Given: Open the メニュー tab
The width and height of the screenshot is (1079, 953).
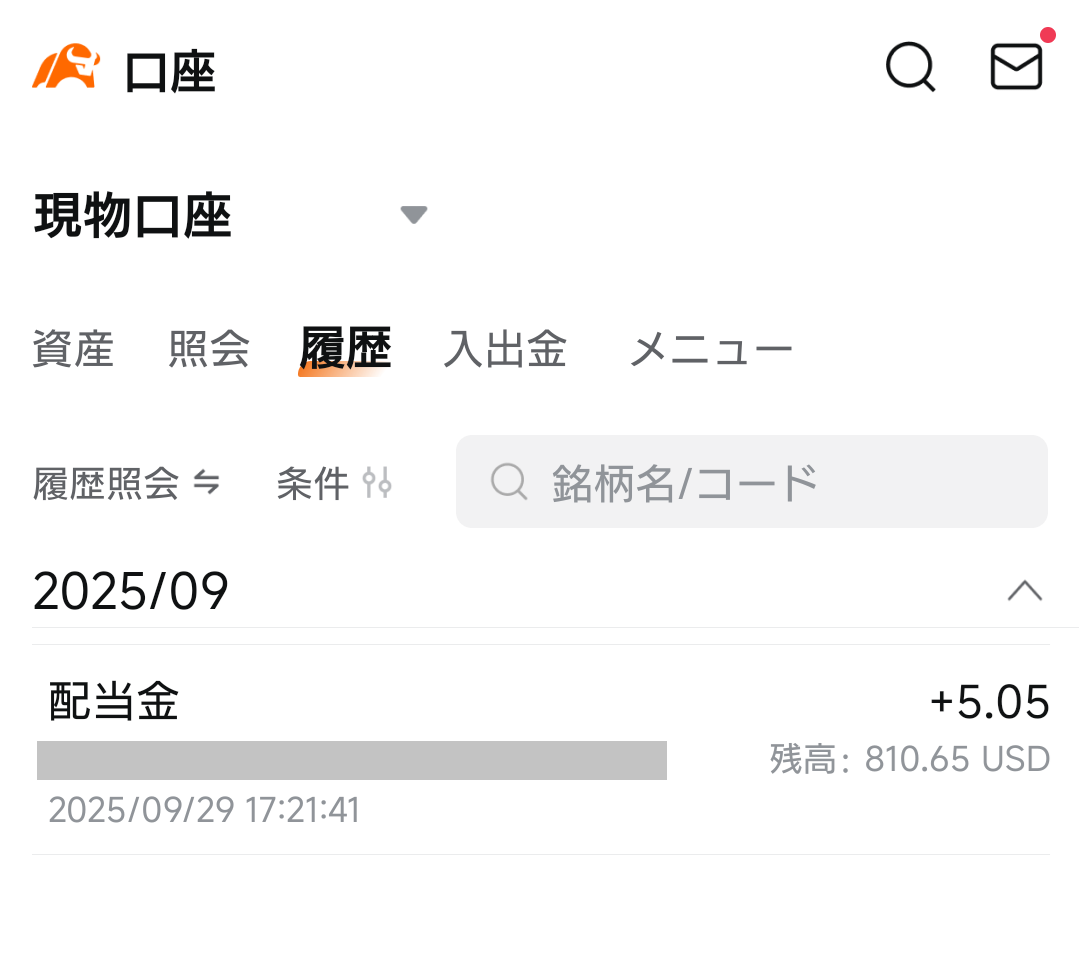Looking at the screenshot, I should coord(710,350).
